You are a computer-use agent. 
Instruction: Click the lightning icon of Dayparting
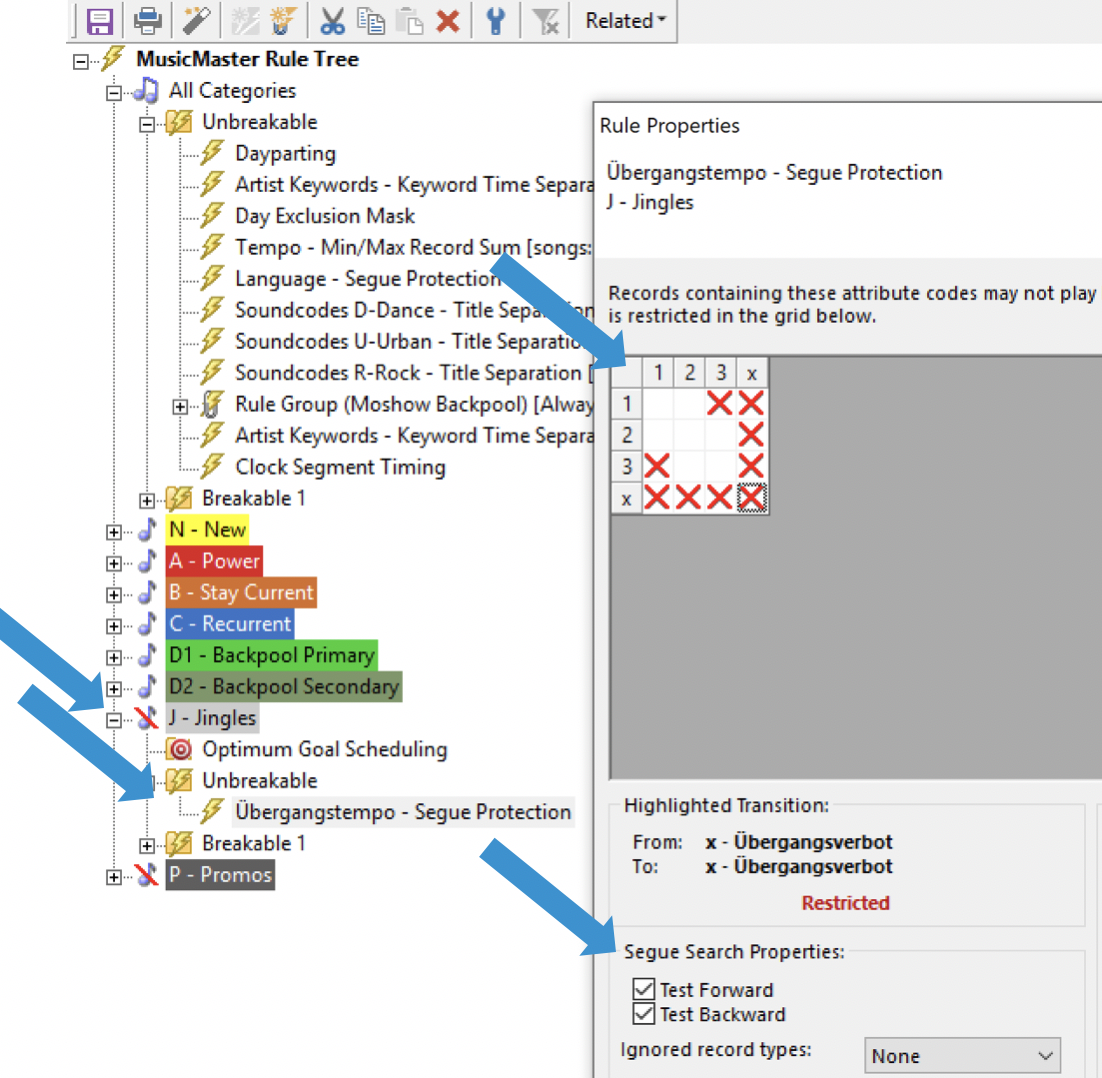click(212, 152)
